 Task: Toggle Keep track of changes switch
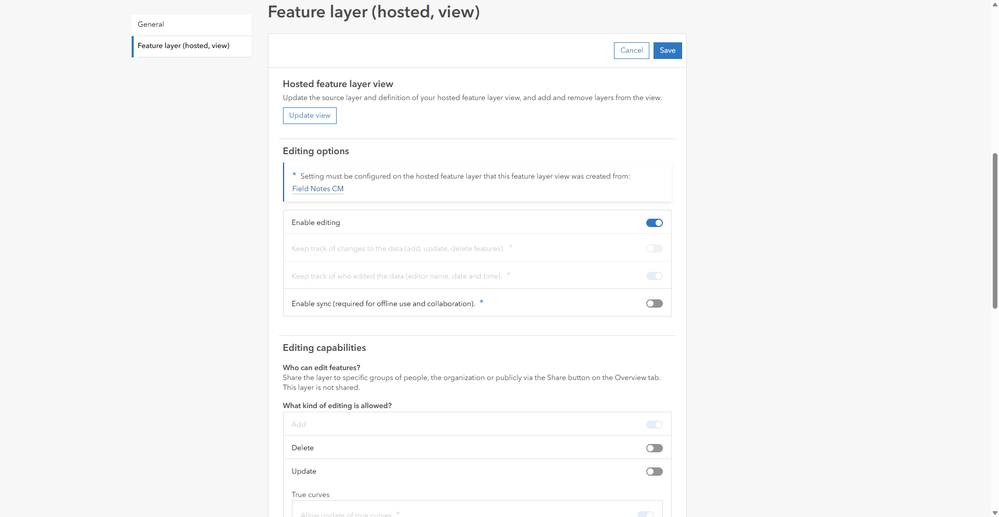(654, 249)
